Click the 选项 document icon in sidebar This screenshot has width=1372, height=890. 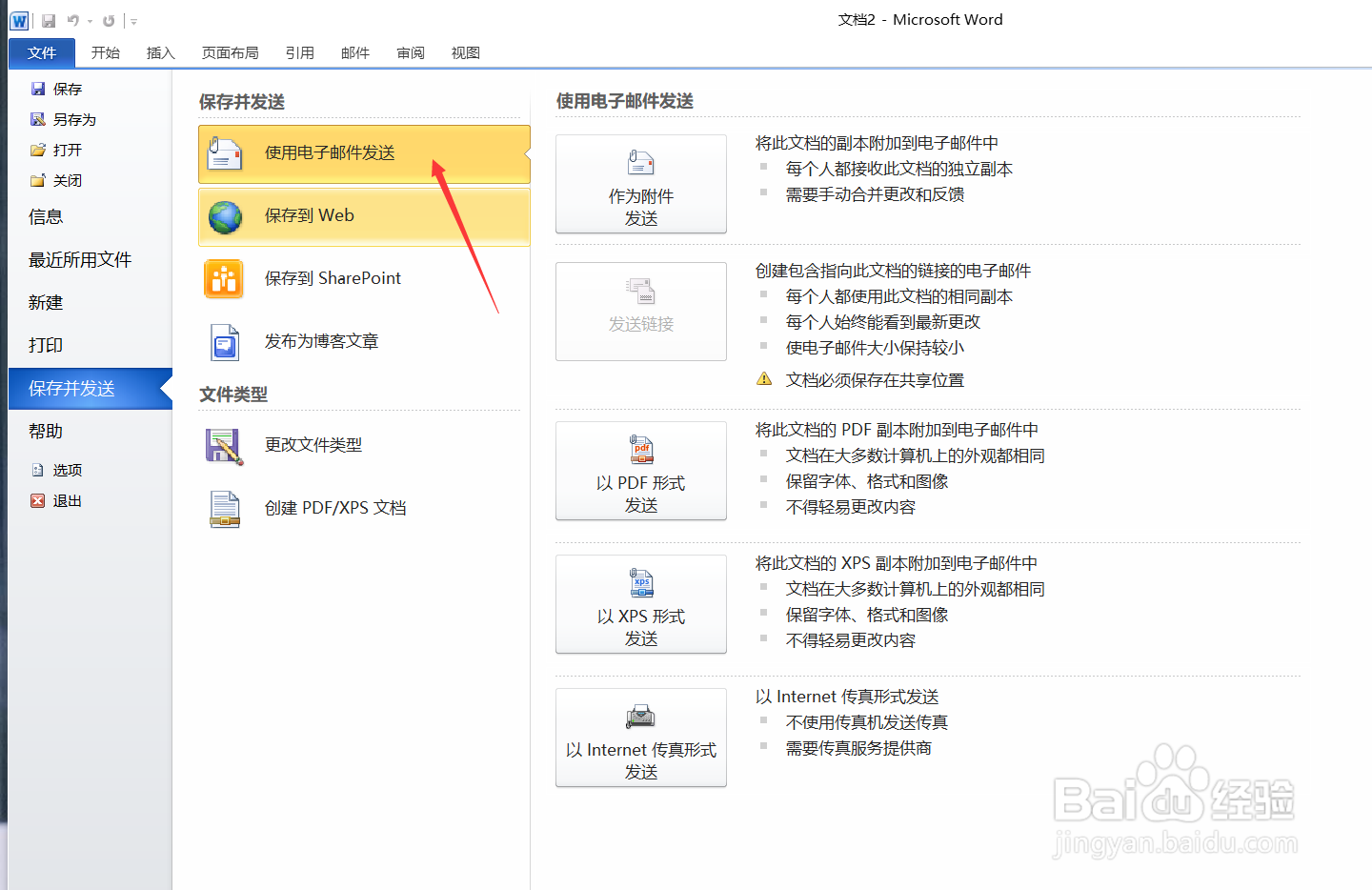38,470
